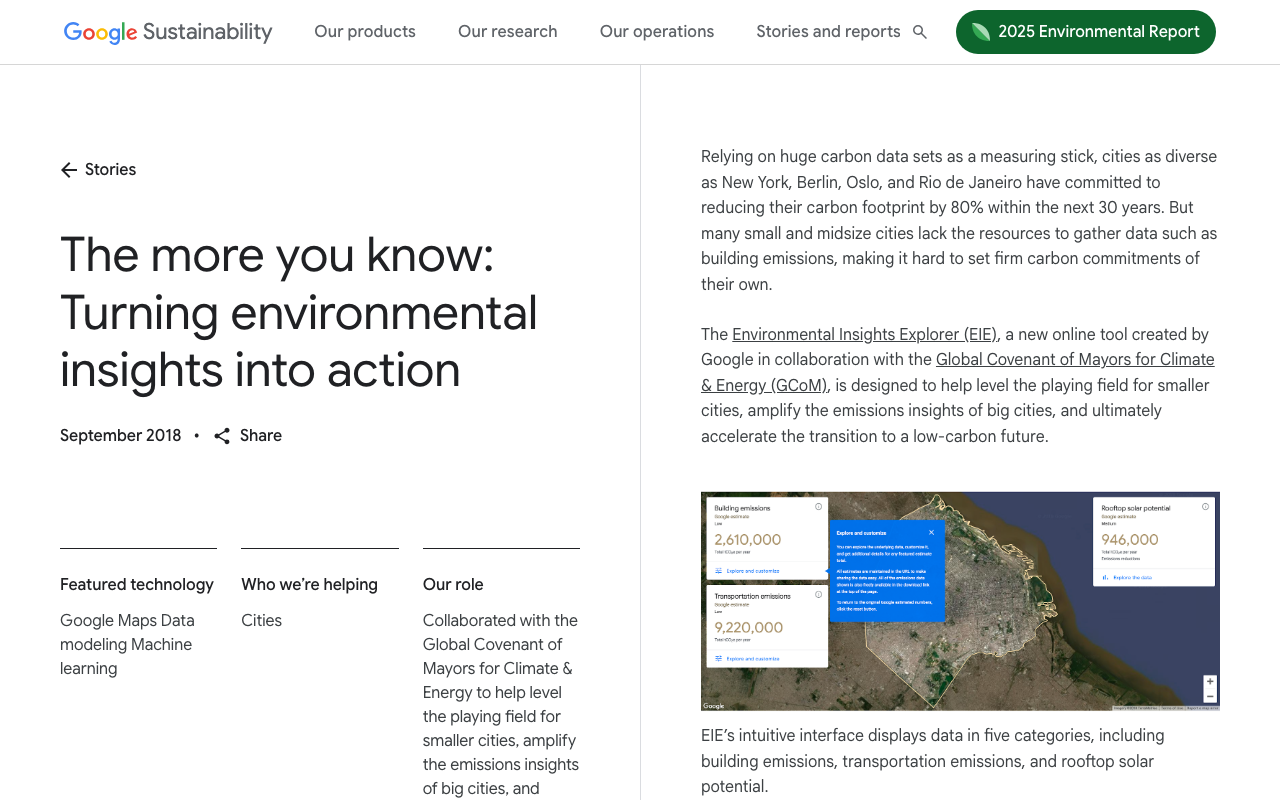Viewport: 1280px width, 800px height.
Task: Open Environmental Insights Explorer (EIE) link
Action: (x=865, y=334)
